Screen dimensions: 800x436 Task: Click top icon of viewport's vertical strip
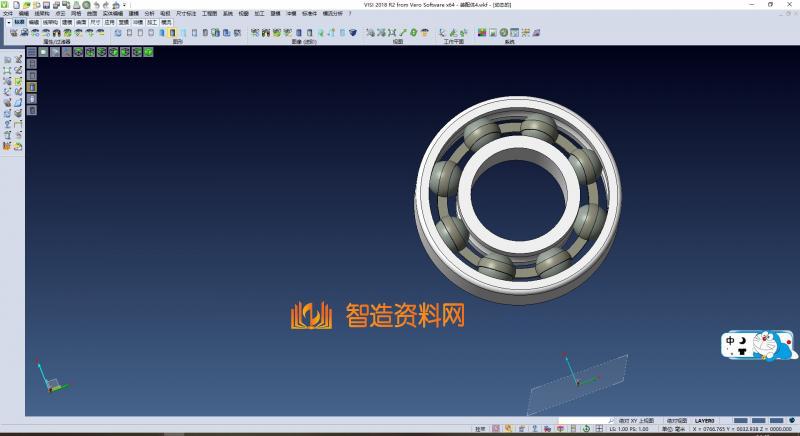[32, 64]
